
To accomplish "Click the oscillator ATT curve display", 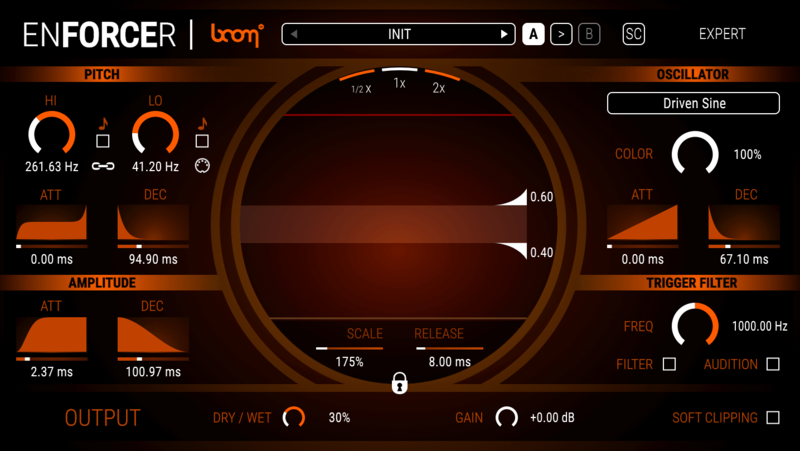I will pyautogui.click(x=642, y=222).
